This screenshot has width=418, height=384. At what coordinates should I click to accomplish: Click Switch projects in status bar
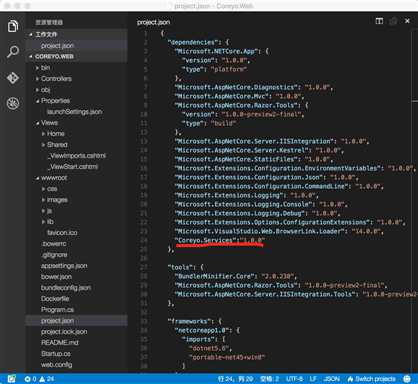point(371,379)
